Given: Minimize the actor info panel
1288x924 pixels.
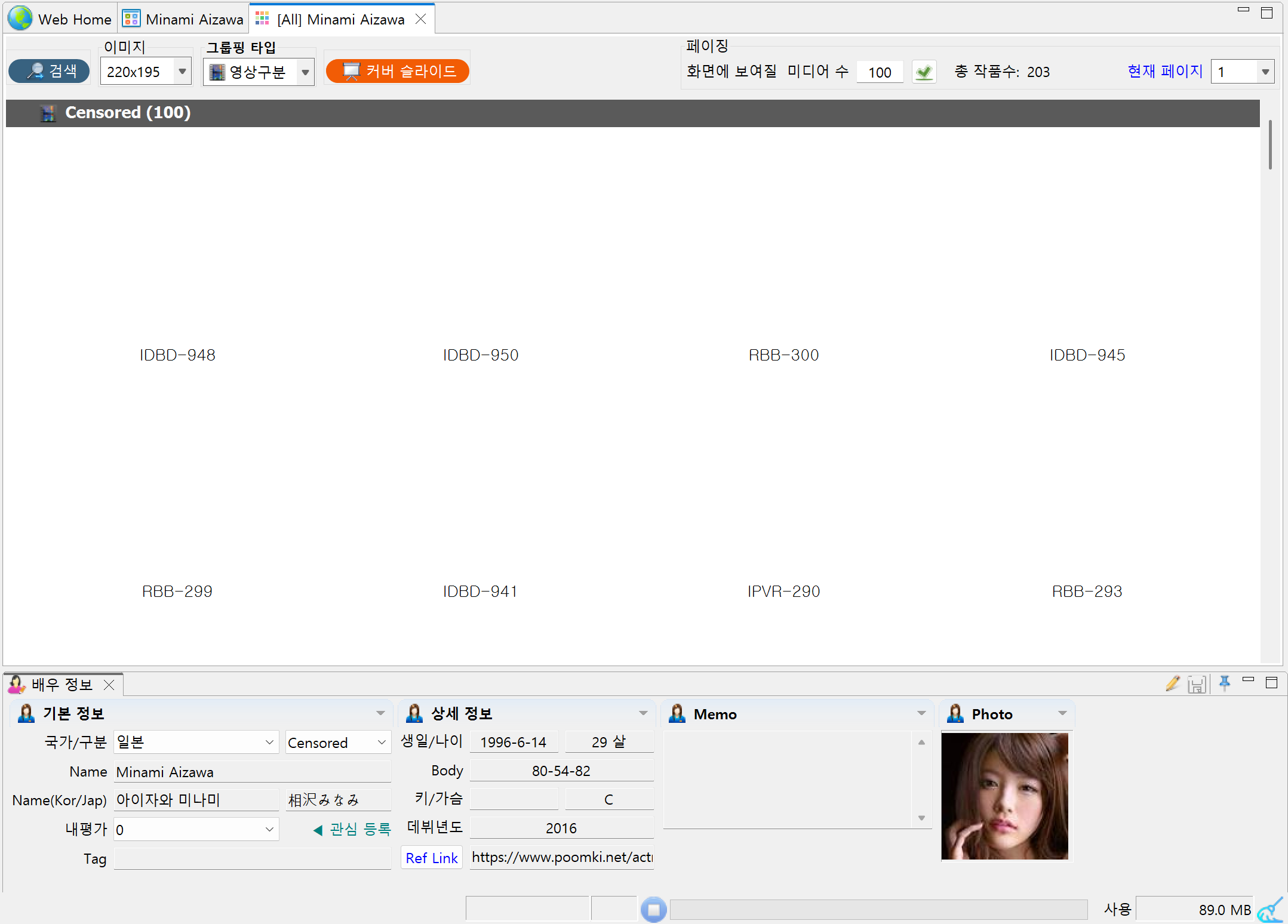Looking at the screenshot, I should tap(1248, 680).
